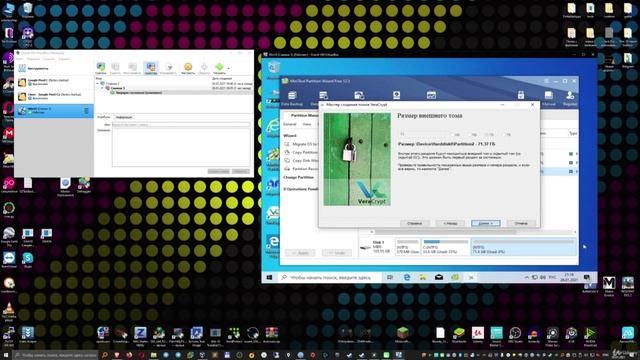640x360 pixels.
Task: Click Task View on the guest taskbar
Action: 390,278
